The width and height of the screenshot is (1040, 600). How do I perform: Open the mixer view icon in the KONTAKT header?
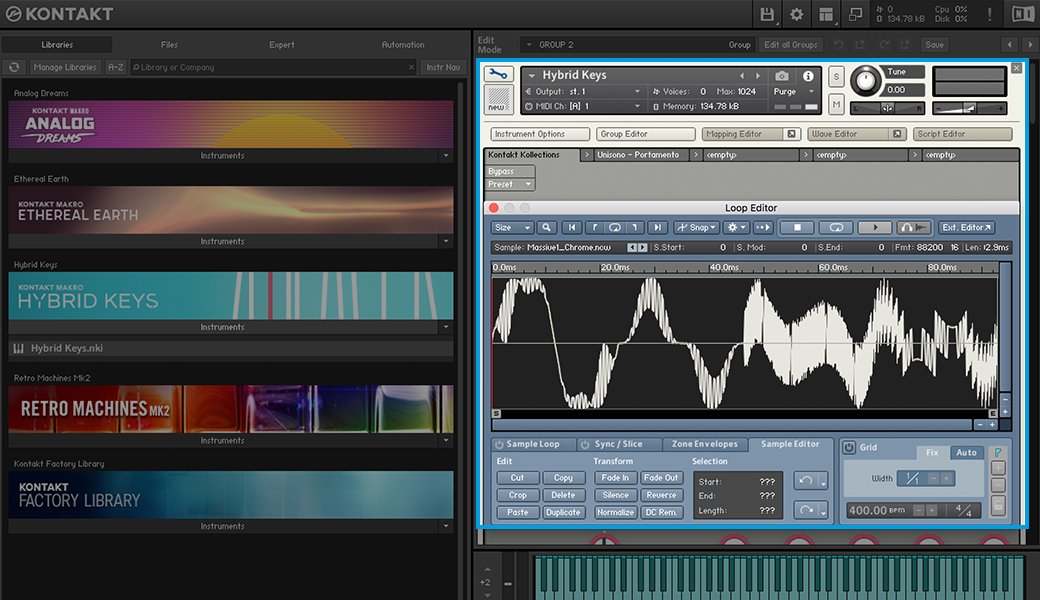pyautogui.click(x=827, y=14)
